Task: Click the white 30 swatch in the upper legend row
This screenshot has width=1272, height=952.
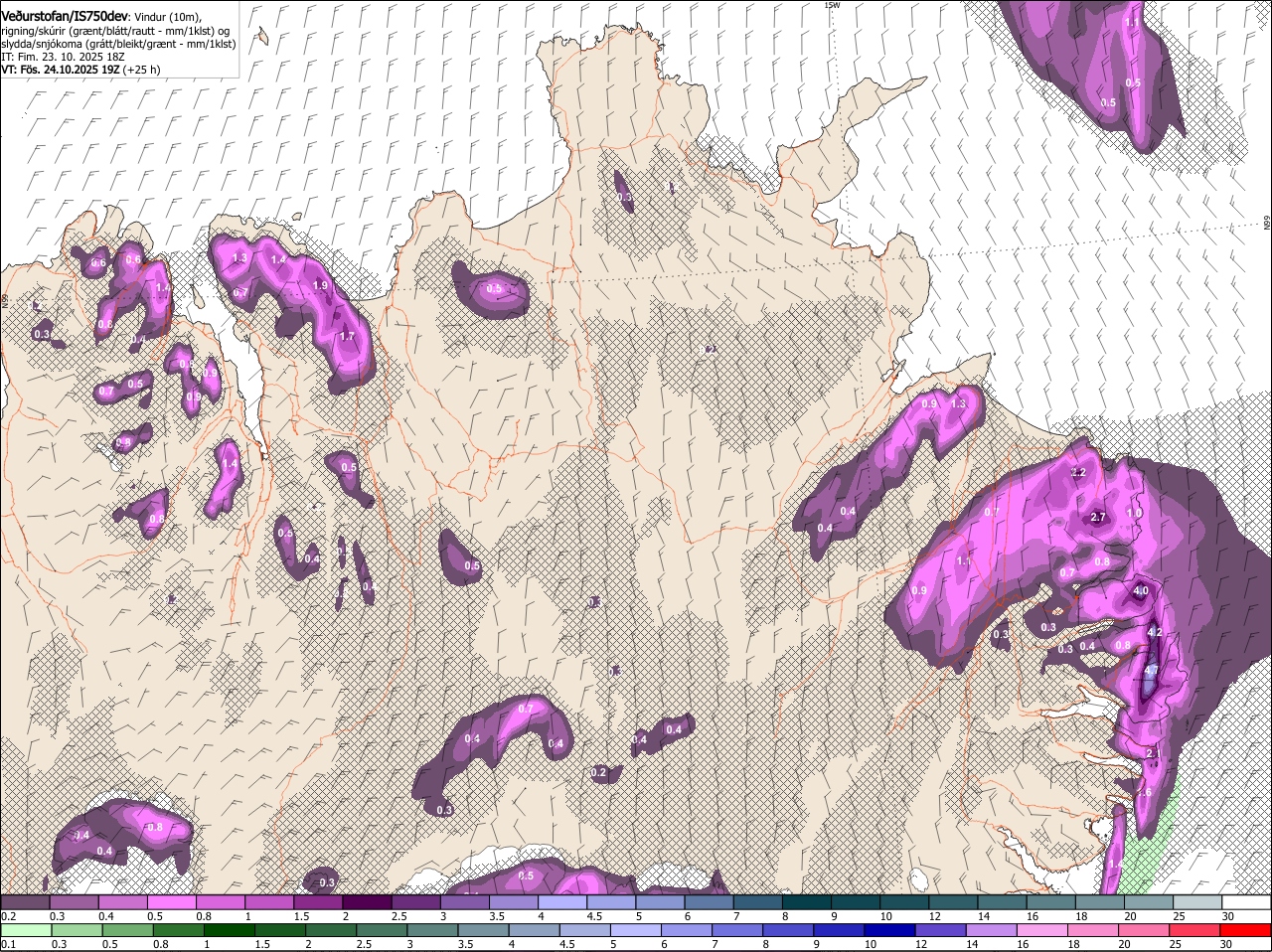Action: coord(1246,902)
